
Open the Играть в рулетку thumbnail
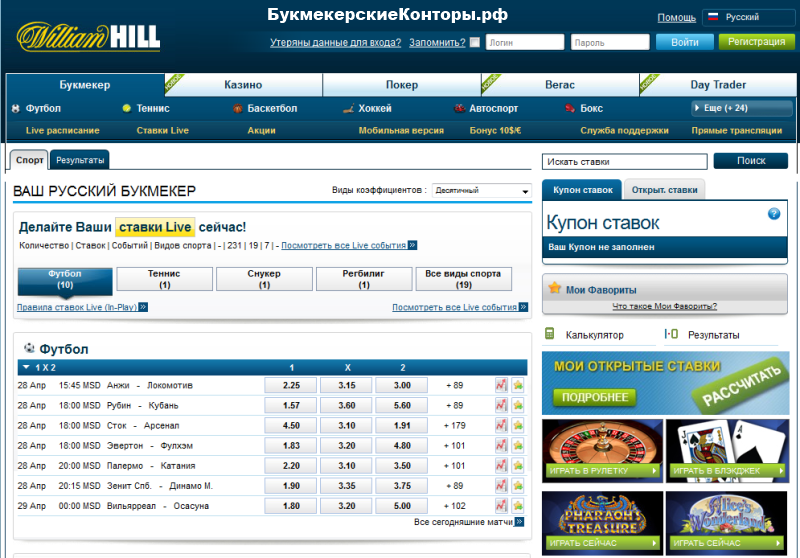click(x=602, y=451)
